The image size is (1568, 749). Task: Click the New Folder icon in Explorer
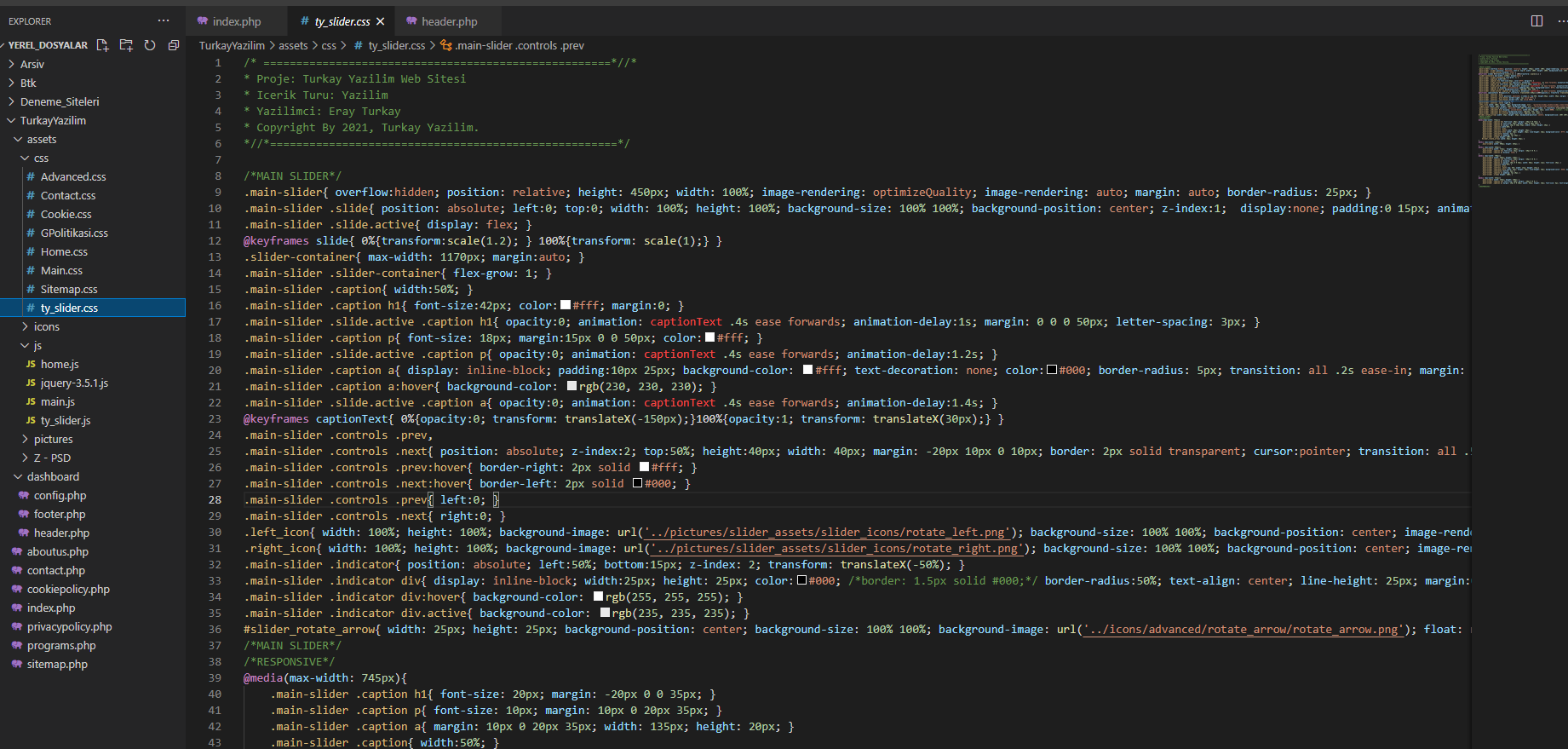(x=126, y=45)
